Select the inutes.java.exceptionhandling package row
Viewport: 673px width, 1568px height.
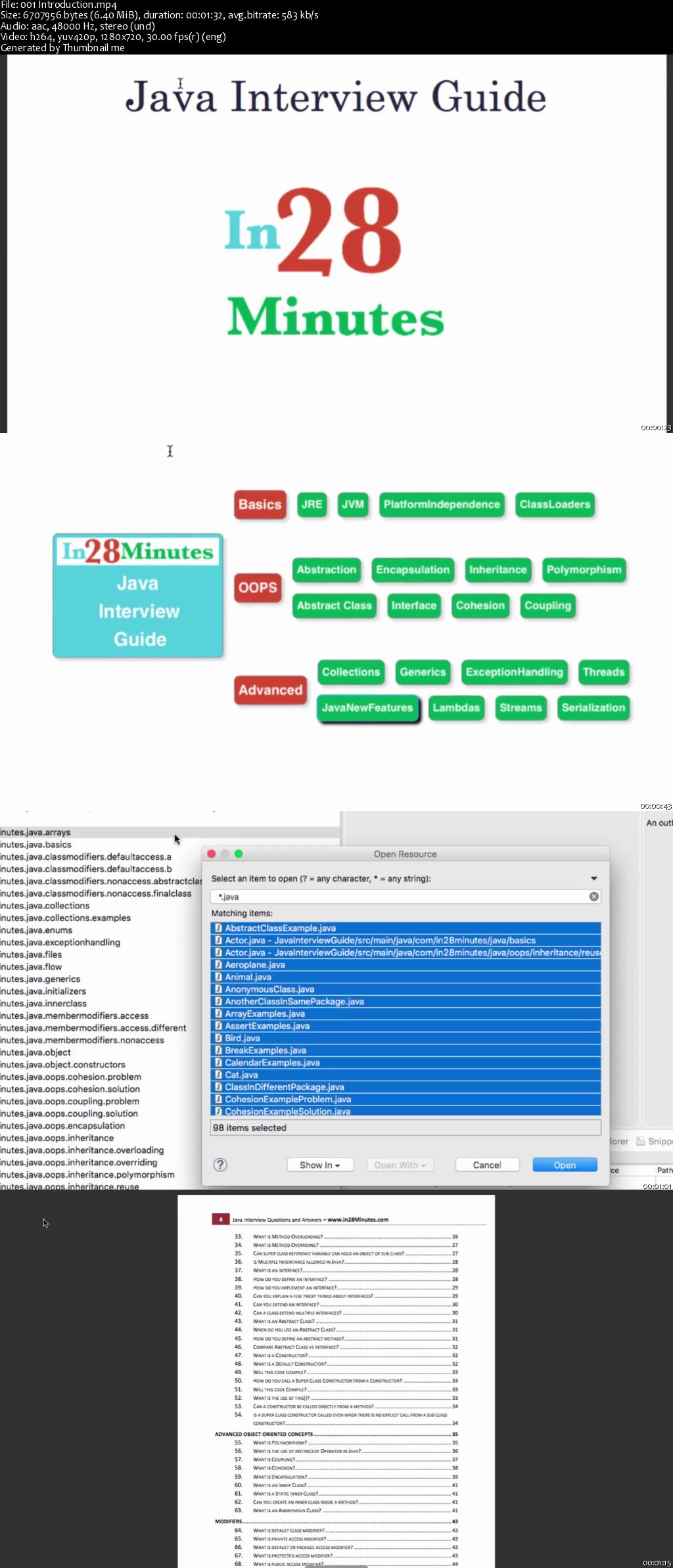[60, 942]
